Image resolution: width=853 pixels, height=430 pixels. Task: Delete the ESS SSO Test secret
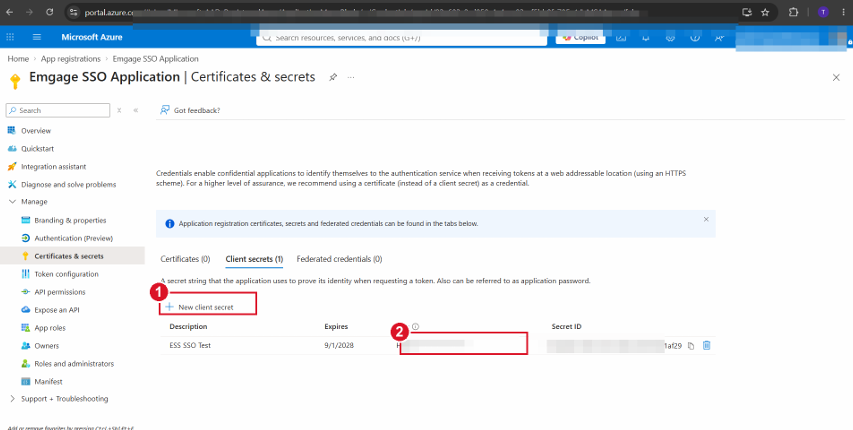[x=706, y=346]
